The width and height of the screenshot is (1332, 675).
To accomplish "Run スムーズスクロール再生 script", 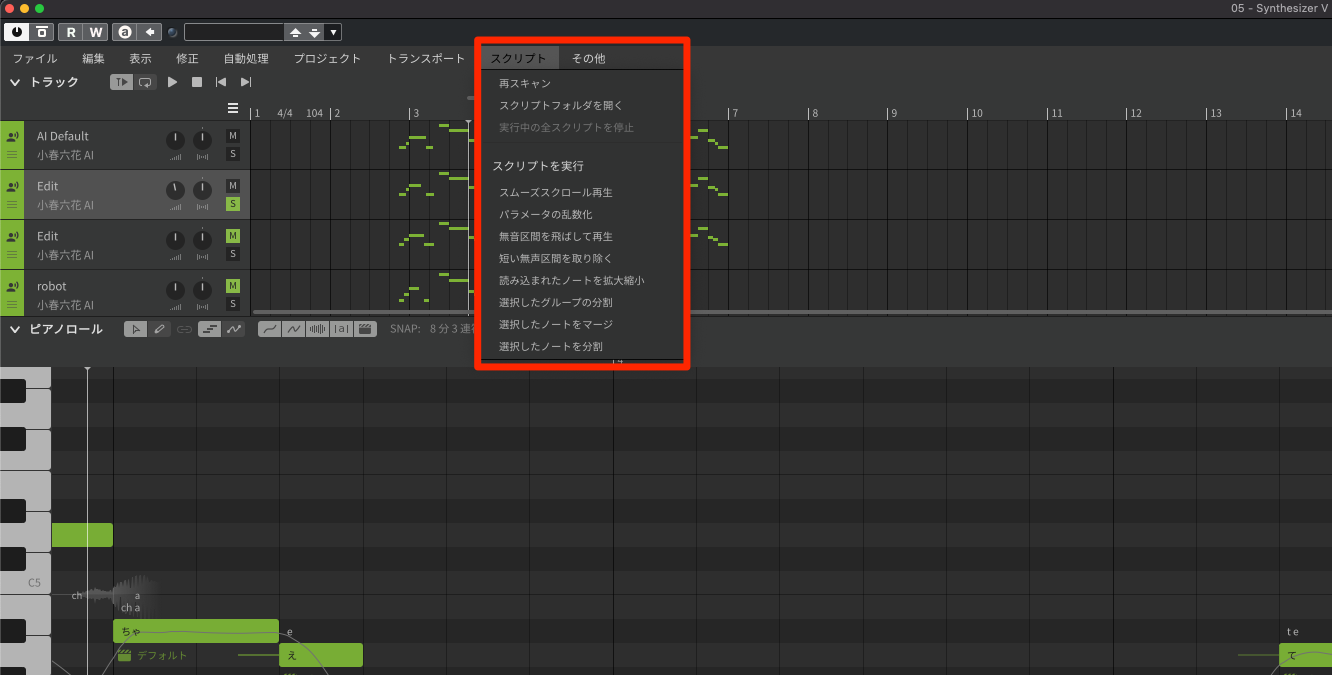I will point(556,192).
